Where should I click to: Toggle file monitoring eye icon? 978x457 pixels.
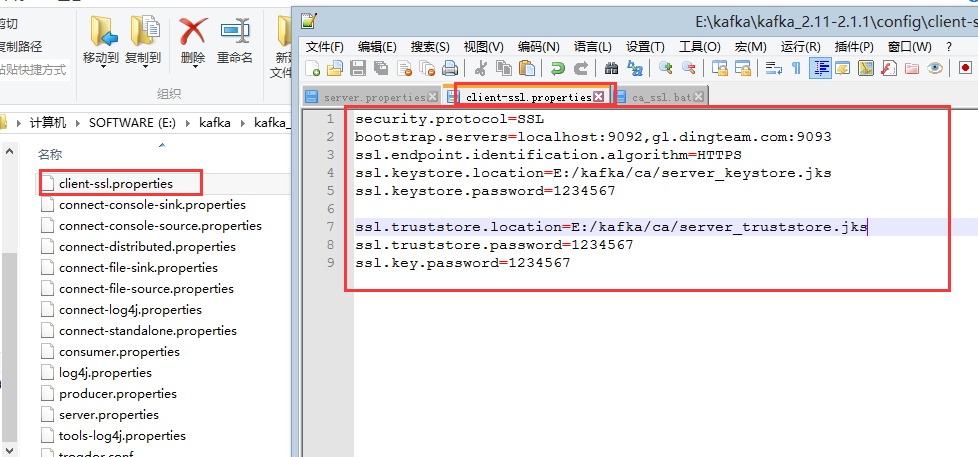[934, 69]
